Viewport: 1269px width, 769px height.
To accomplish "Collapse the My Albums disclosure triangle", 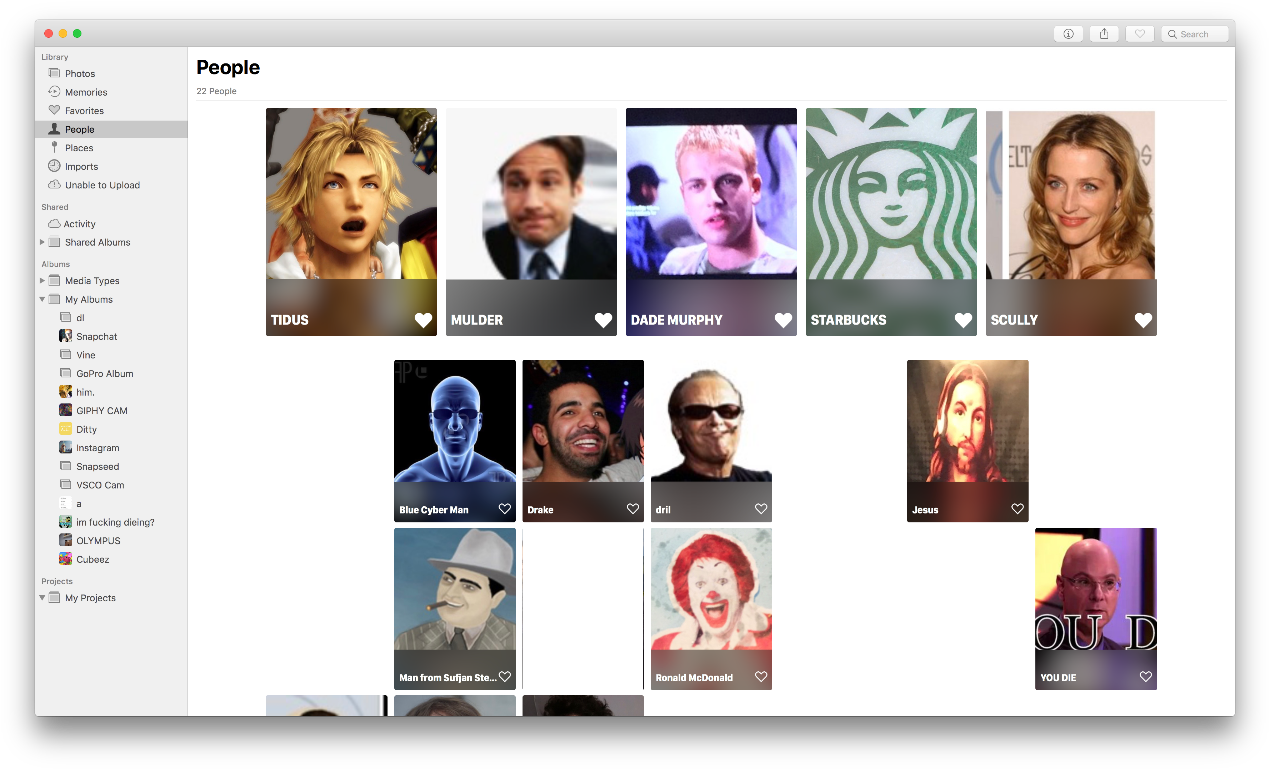I will tap(42, 300).
